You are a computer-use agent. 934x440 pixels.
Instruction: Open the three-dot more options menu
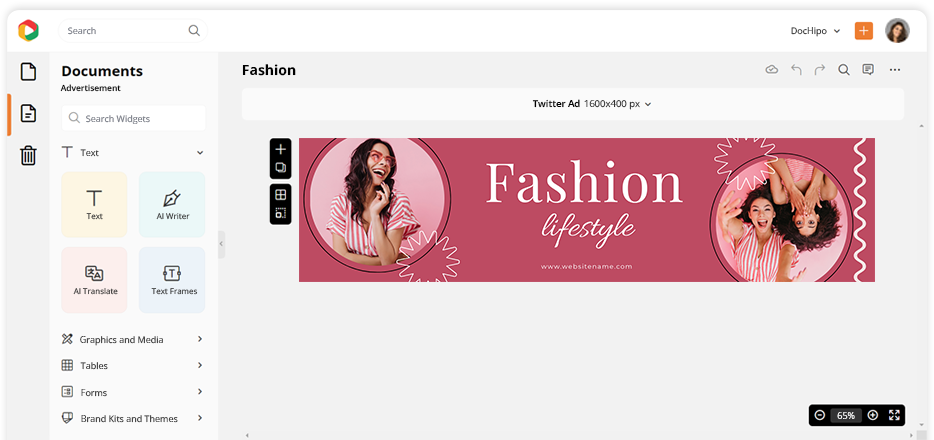pyautogui.click(x=895, y=70)
